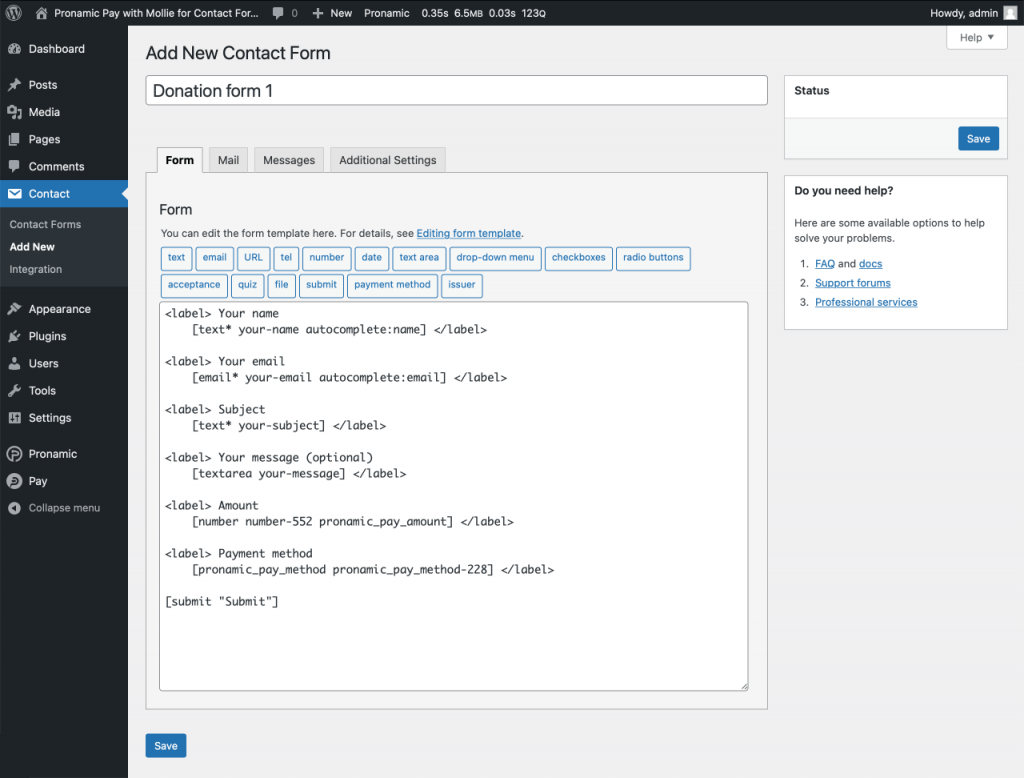Image resolution: width=1024 pixels, height=778 pixels.
Task: Insert an email tag
Action: pos(214,258)
